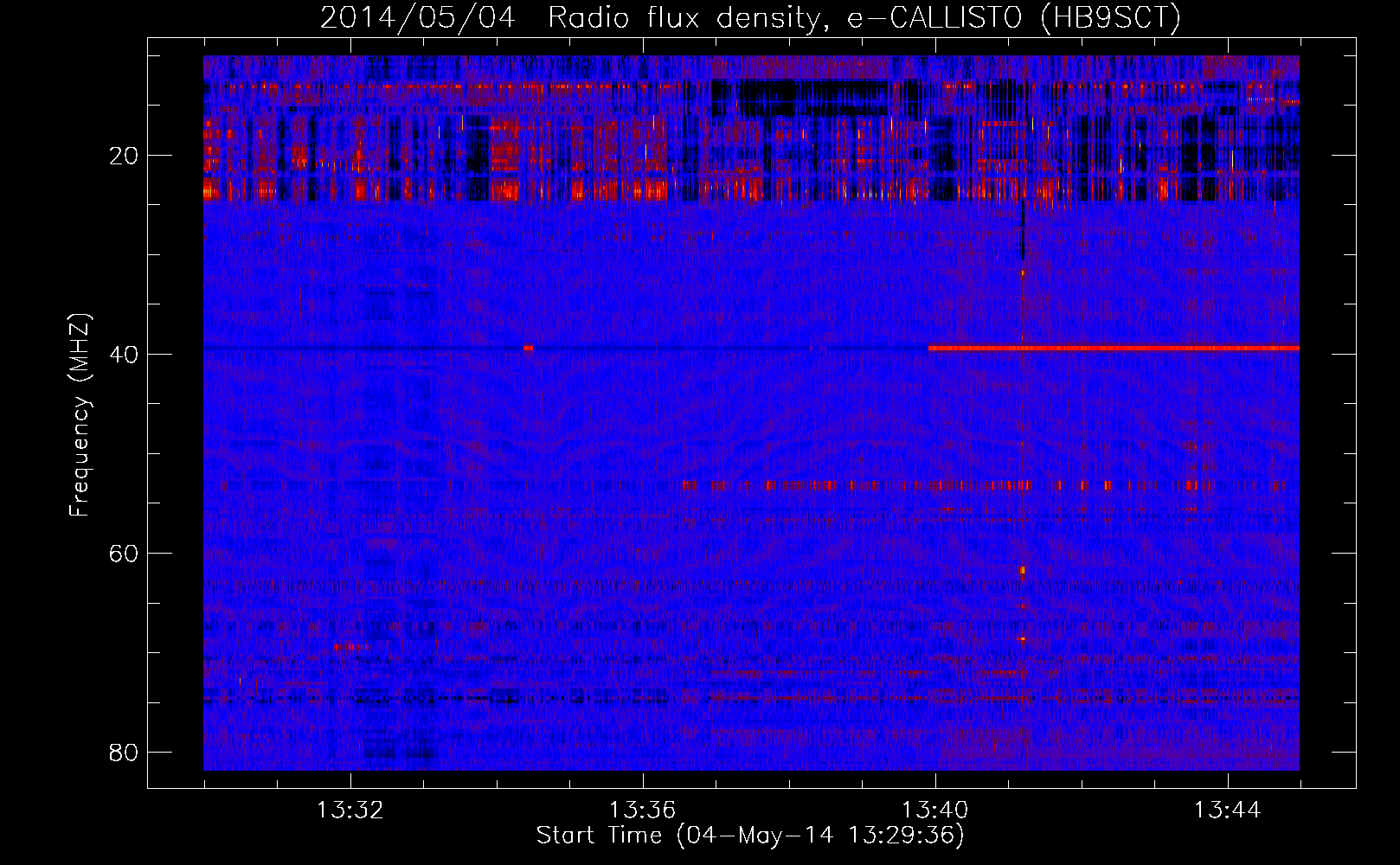1400x865 pixels.
Task: Click the 13:36 time tick label
Action: (x=643, y=811)
